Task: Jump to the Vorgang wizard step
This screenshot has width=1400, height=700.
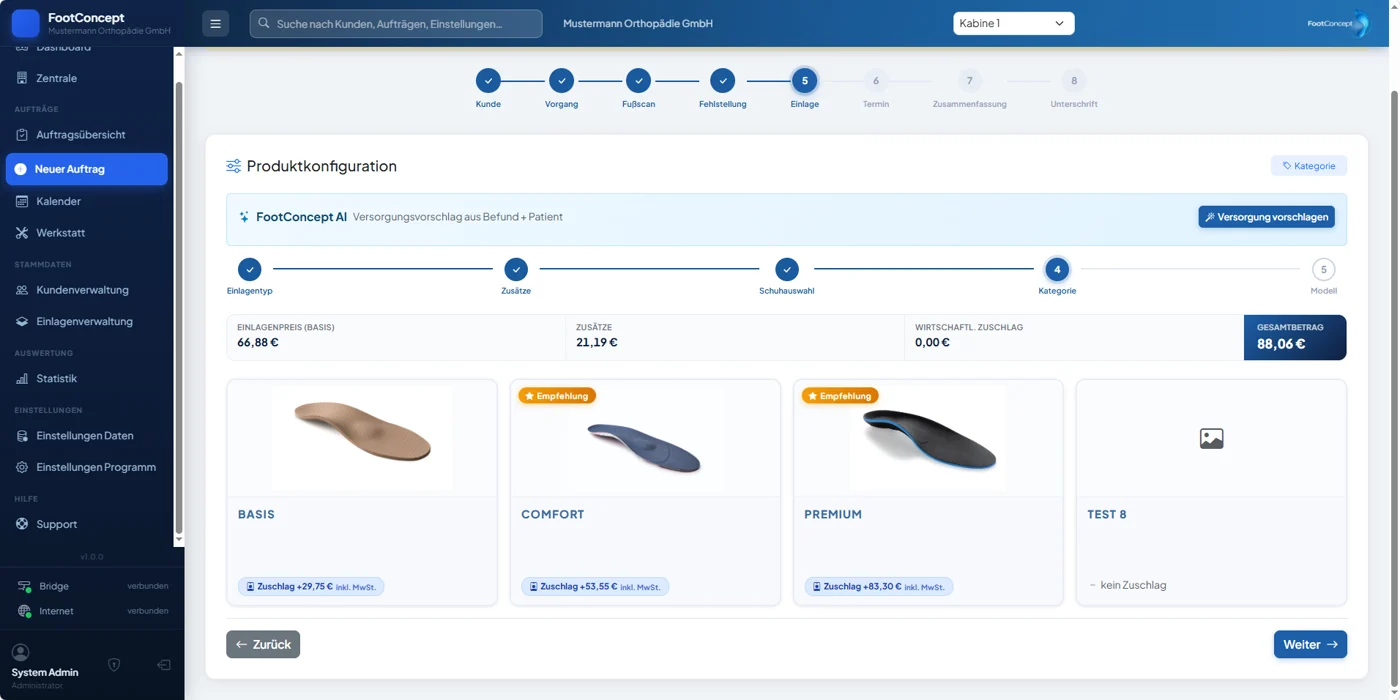Action: tap(561, 81)
